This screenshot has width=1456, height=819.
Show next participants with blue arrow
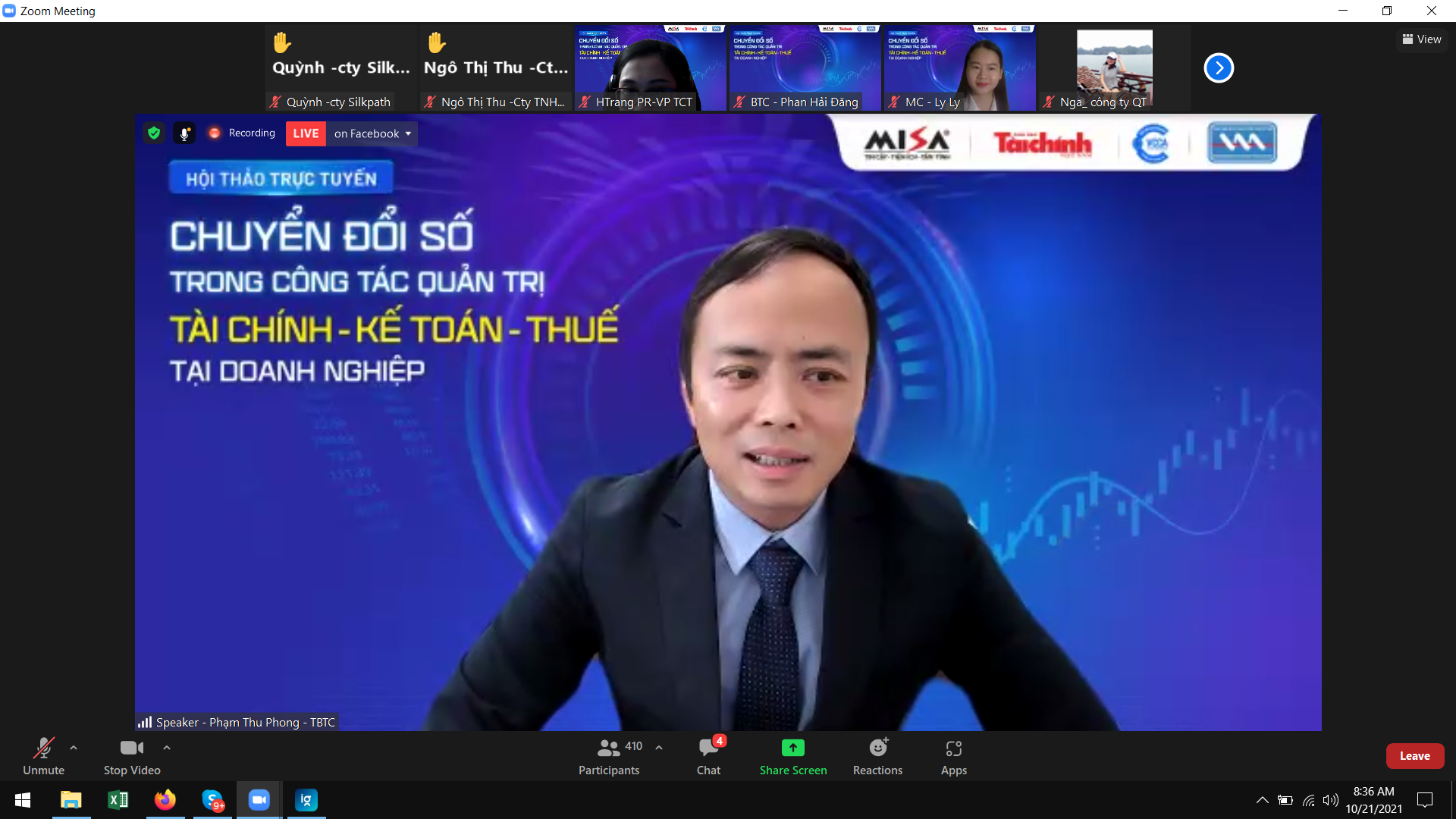click(x=1219, y=68)
